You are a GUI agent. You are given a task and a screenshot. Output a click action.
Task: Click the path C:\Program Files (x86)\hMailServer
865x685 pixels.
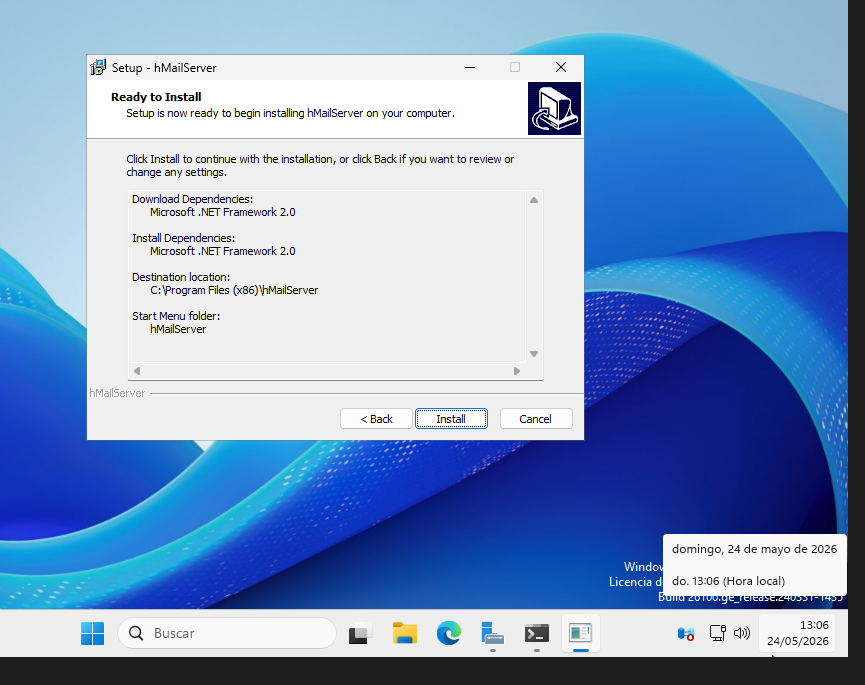click(234, 290)
